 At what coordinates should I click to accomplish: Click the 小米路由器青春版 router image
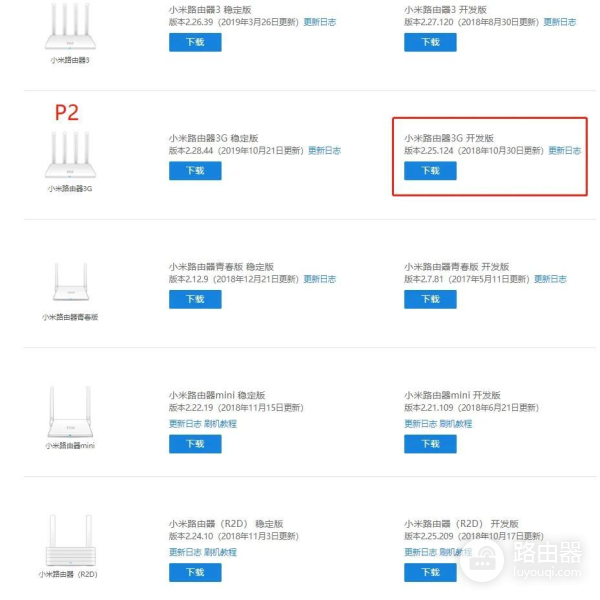tap(69, 288)
